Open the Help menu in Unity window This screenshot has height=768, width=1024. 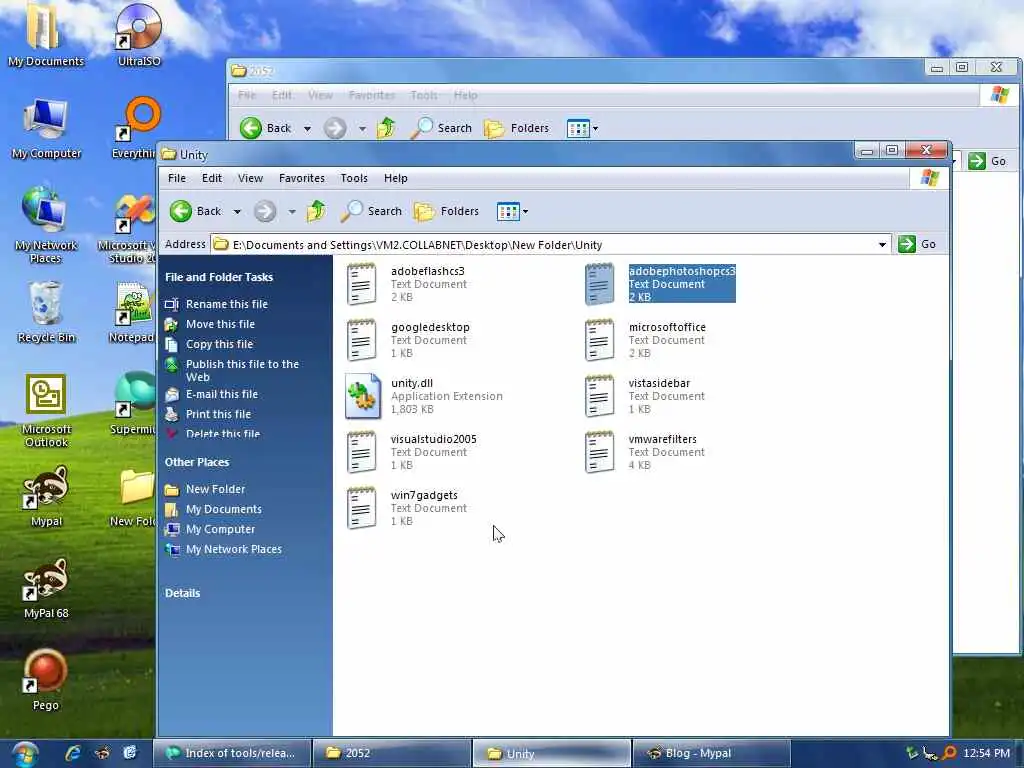click(396, 178)
